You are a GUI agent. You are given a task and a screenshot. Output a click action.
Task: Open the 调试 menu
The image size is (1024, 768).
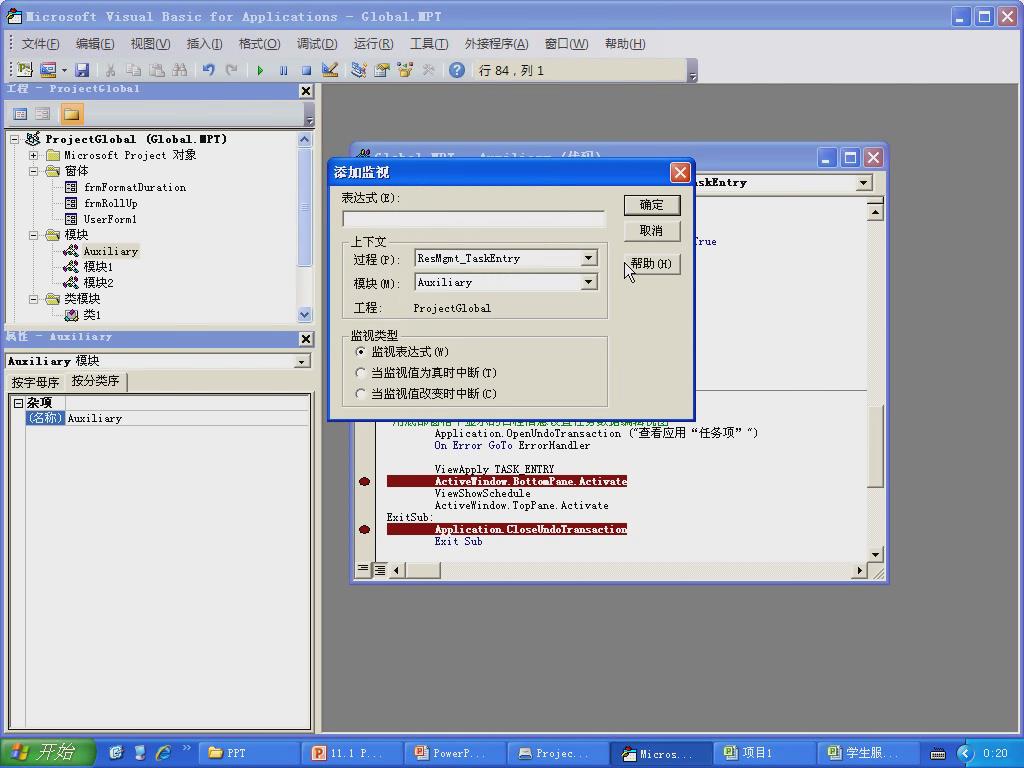(x=317, y=44)
